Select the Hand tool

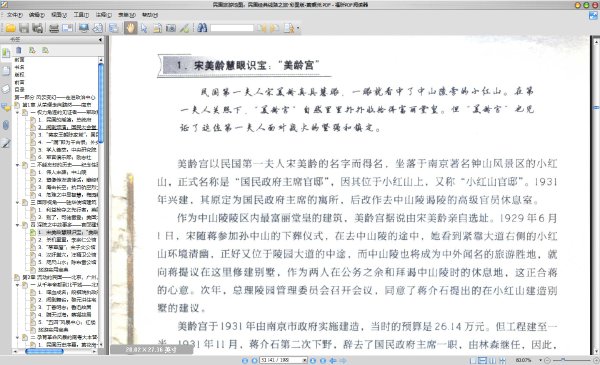130,28
